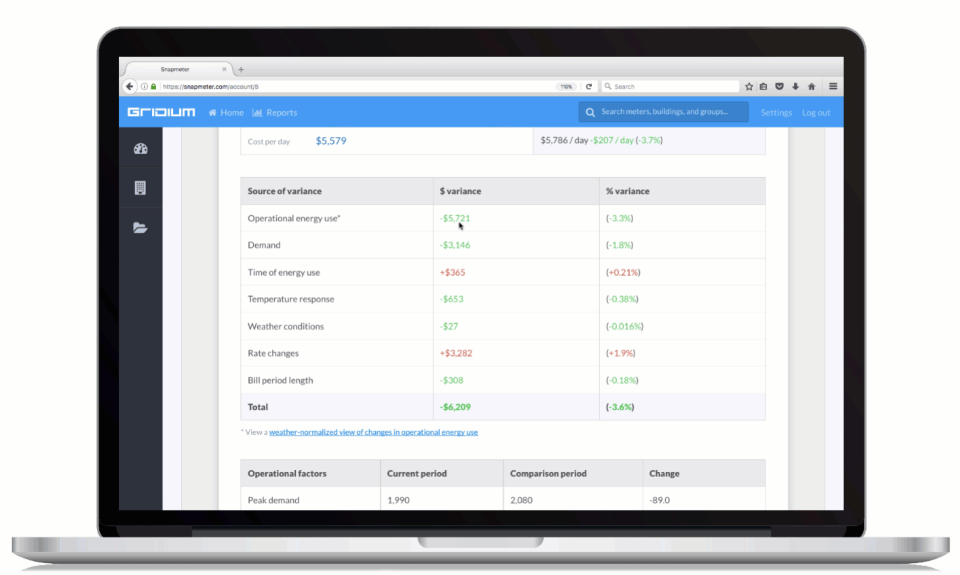
Task: Click the Operational factors column header
Action: tap(287, 473)
